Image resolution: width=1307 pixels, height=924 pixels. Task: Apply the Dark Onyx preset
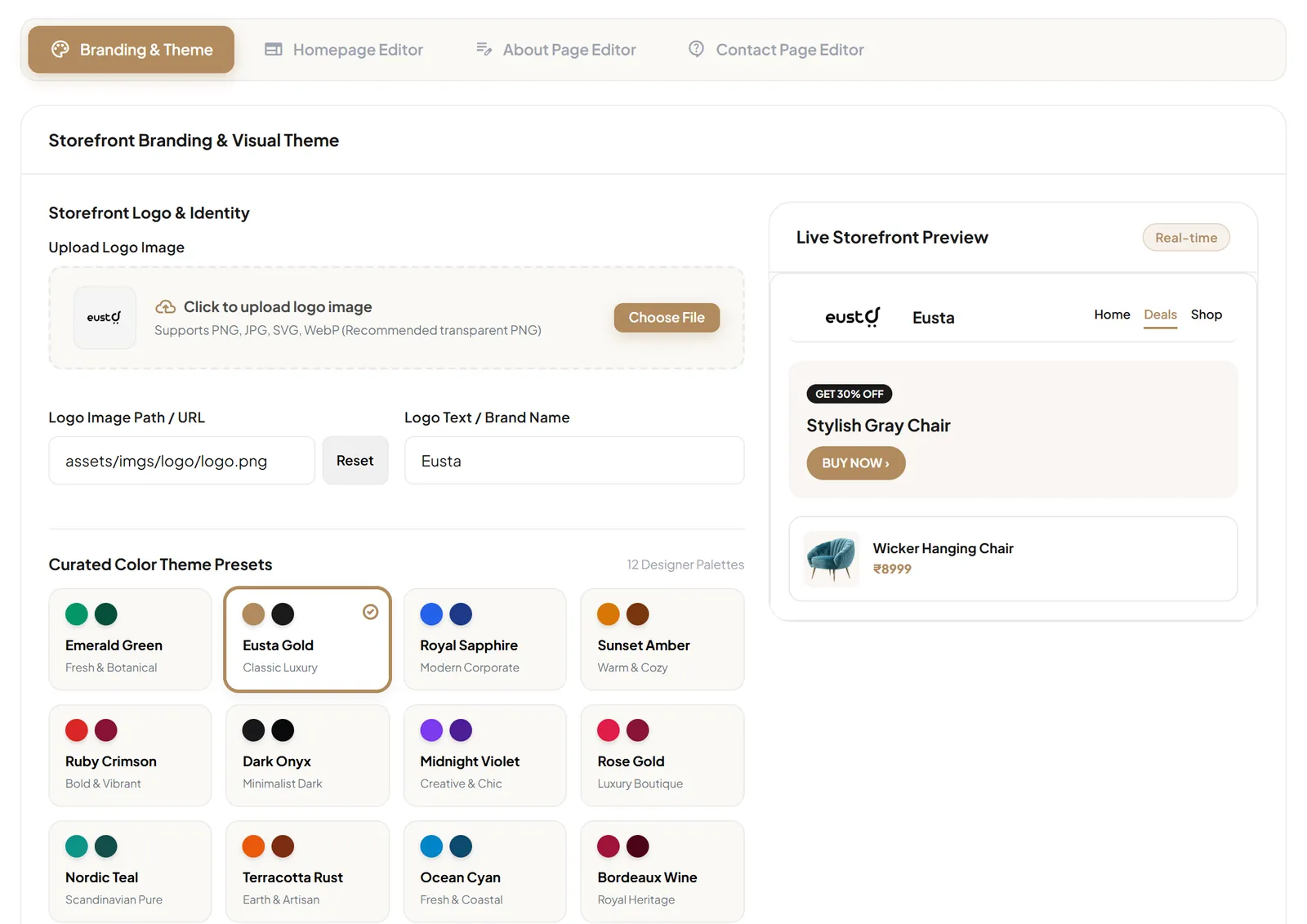click(308, 756)
